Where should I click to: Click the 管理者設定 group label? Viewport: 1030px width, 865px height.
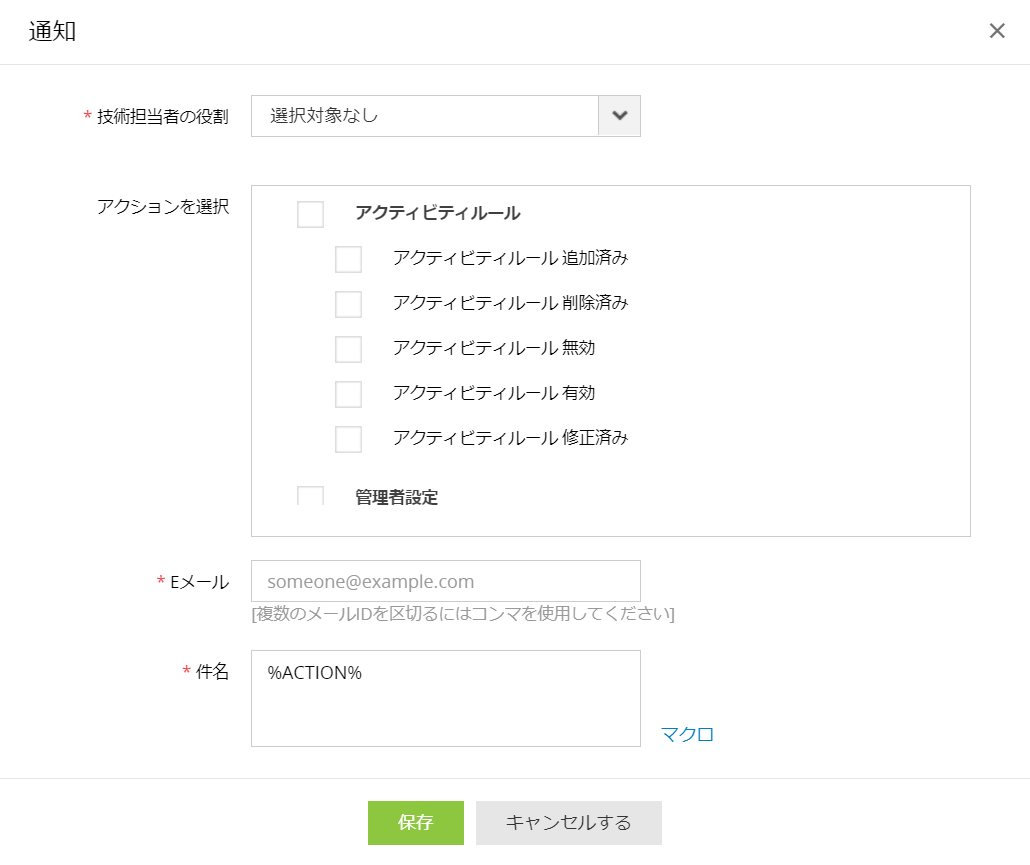coord(396,497)
